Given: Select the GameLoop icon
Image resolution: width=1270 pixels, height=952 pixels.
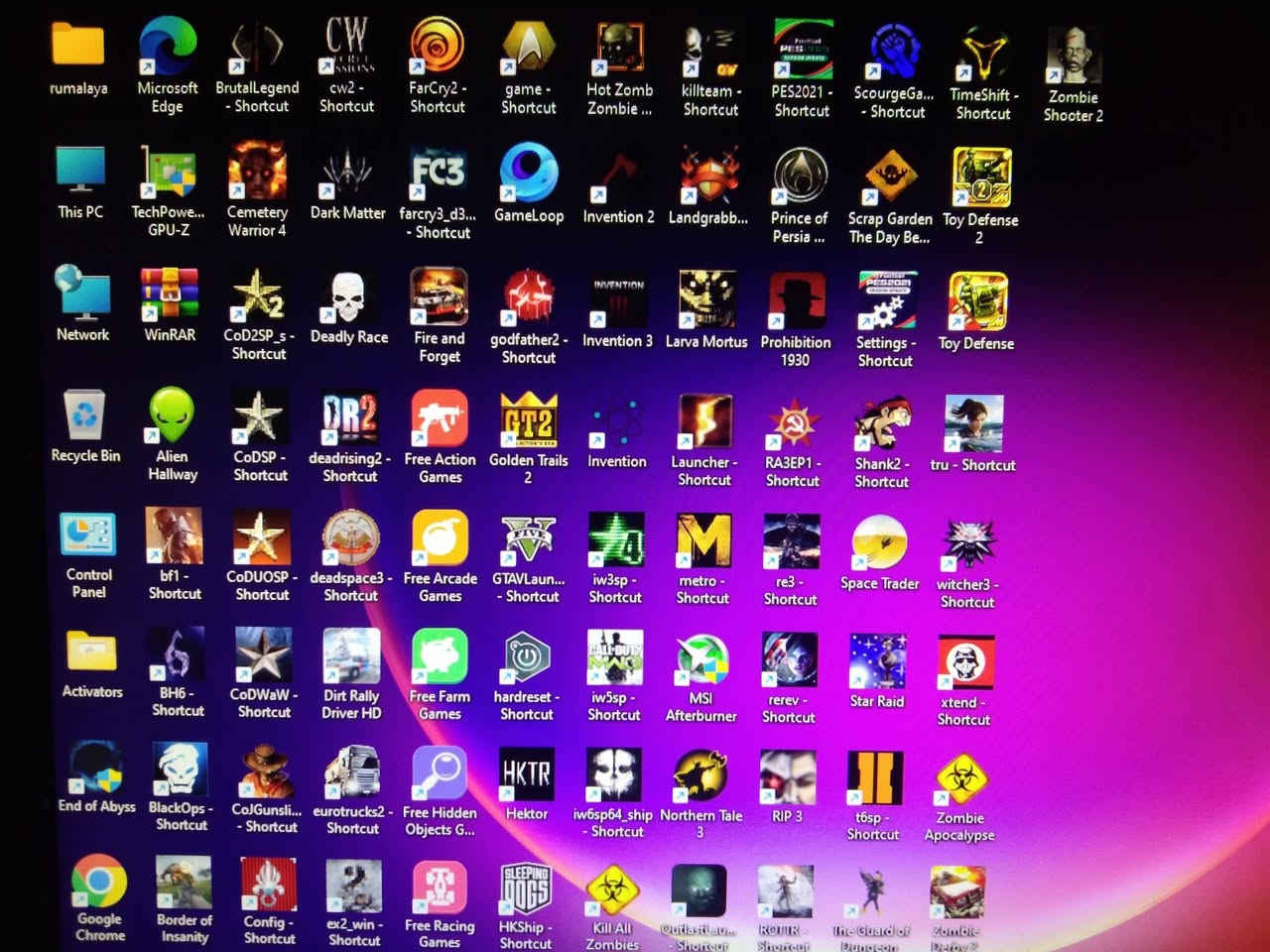Looking at the screenshot, I should (529, 174).
